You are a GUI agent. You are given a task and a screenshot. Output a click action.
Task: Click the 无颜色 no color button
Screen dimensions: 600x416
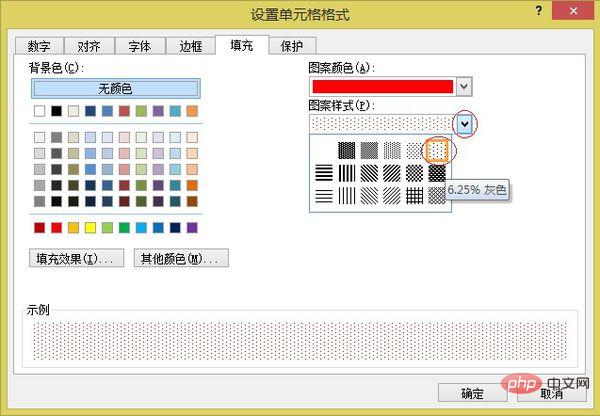(116, 89)
